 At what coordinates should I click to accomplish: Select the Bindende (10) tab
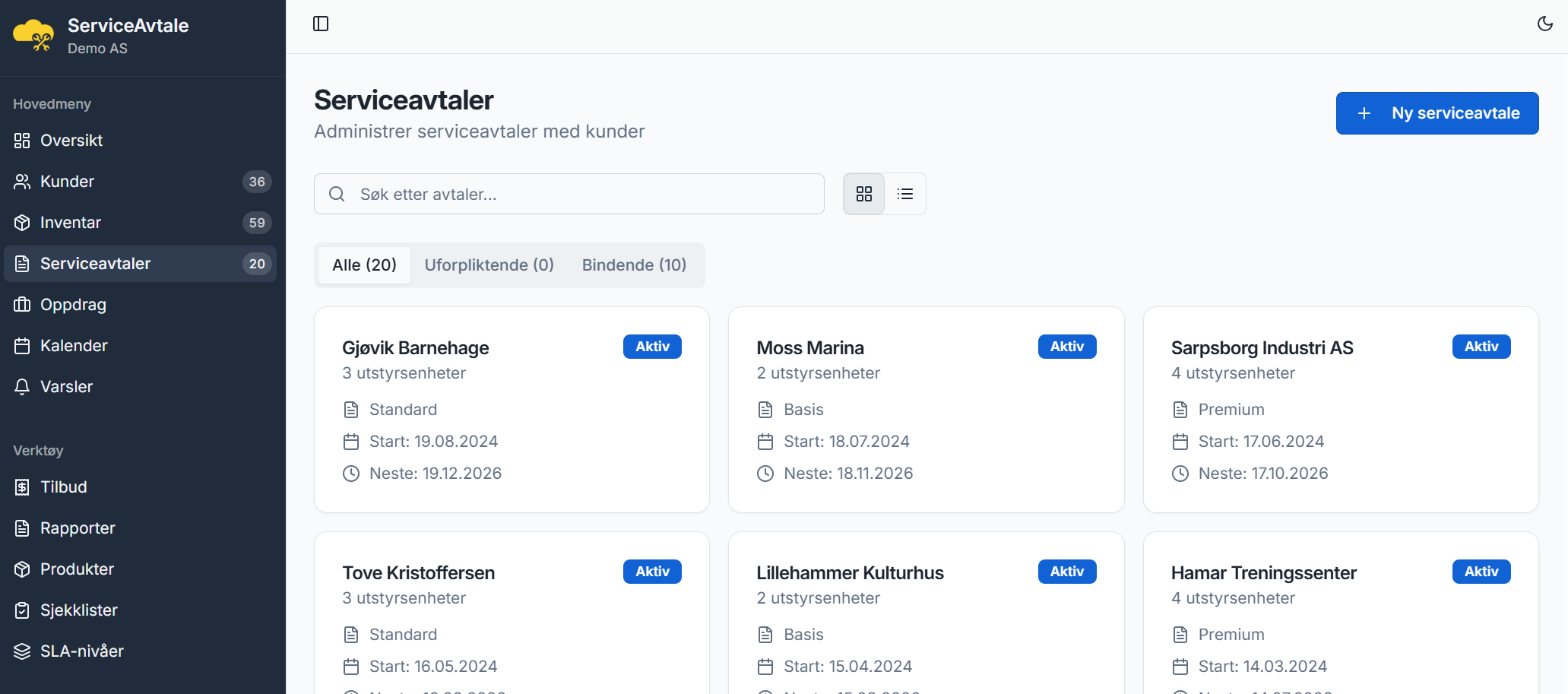coord(634,265)
